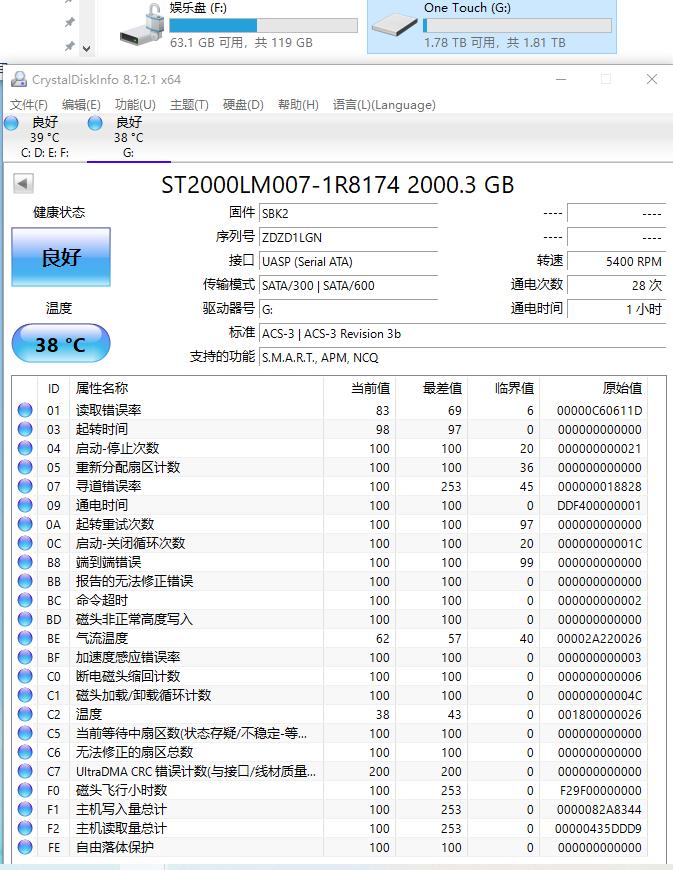Click the 固件 field showing SBK2

pos(348,214)
